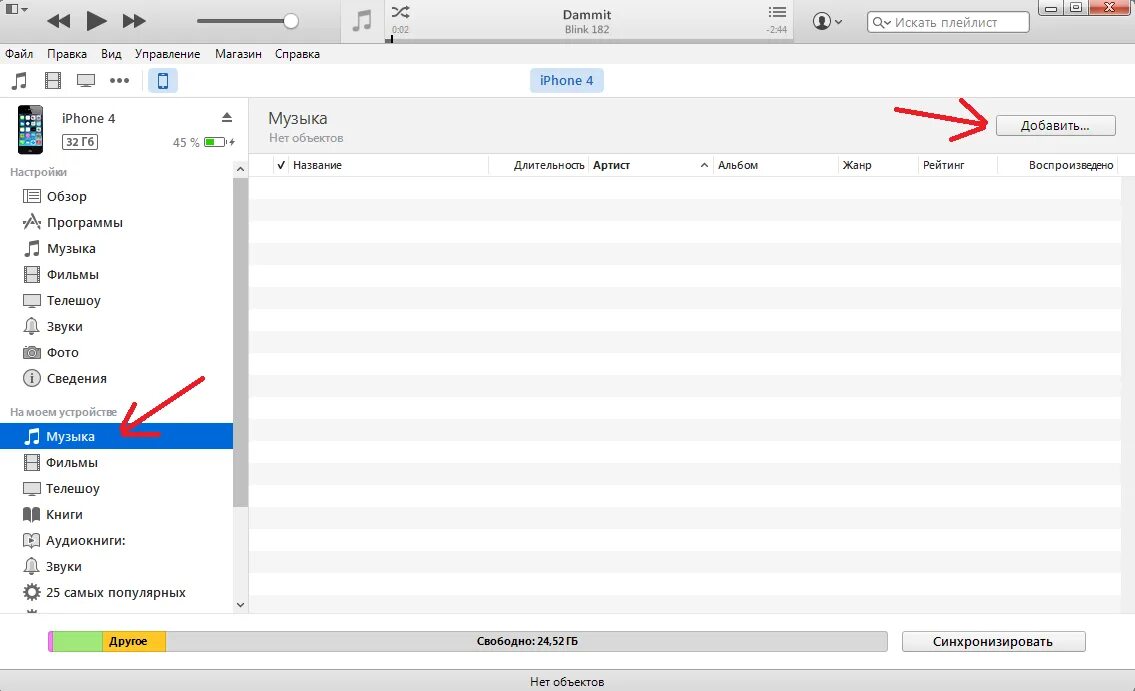The height and width of the screenshot is (691, 1135).
Task: Click the 32 ГБ capacity label
Action: 80,142
